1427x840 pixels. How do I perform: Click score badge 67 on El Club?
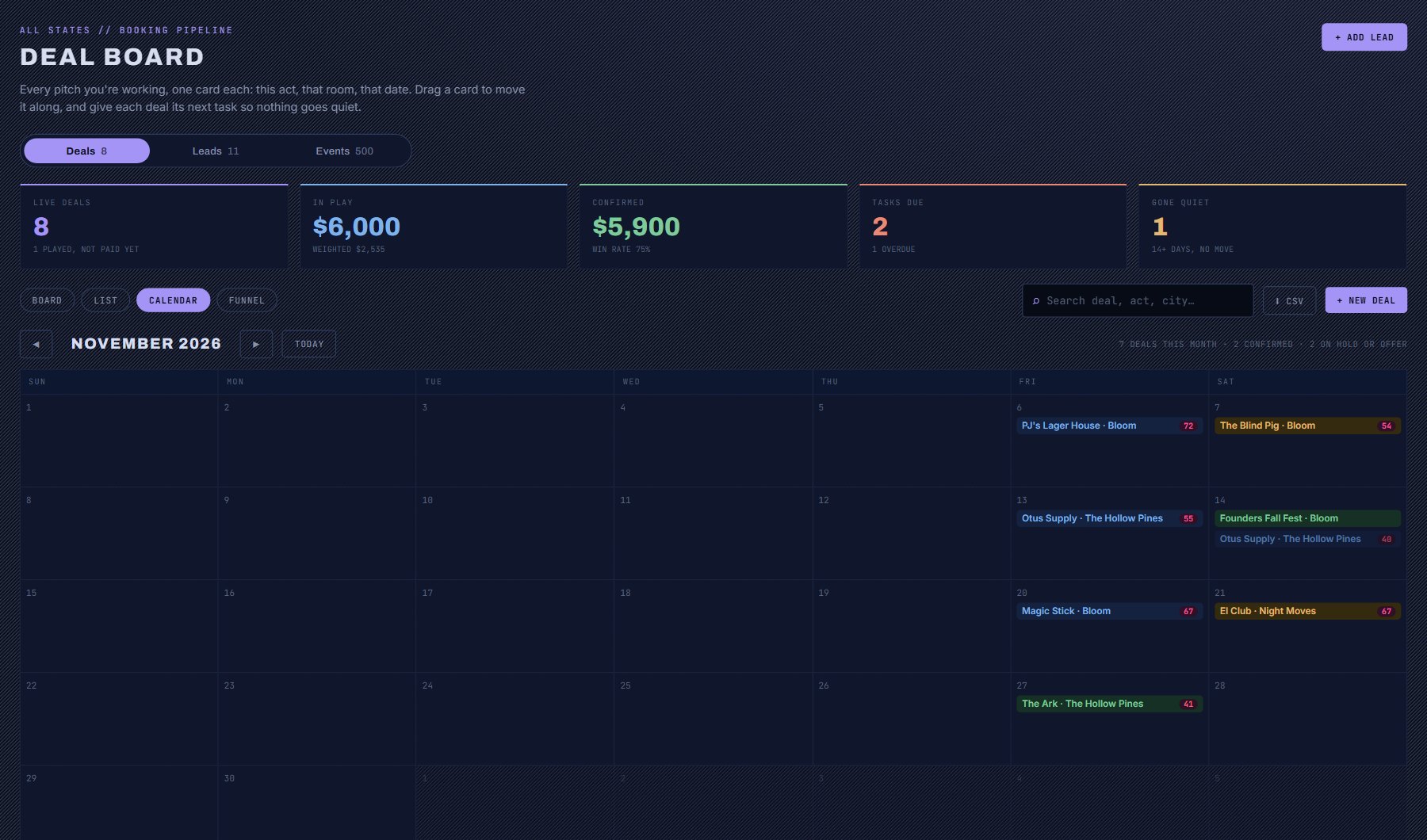[1386, 611]
